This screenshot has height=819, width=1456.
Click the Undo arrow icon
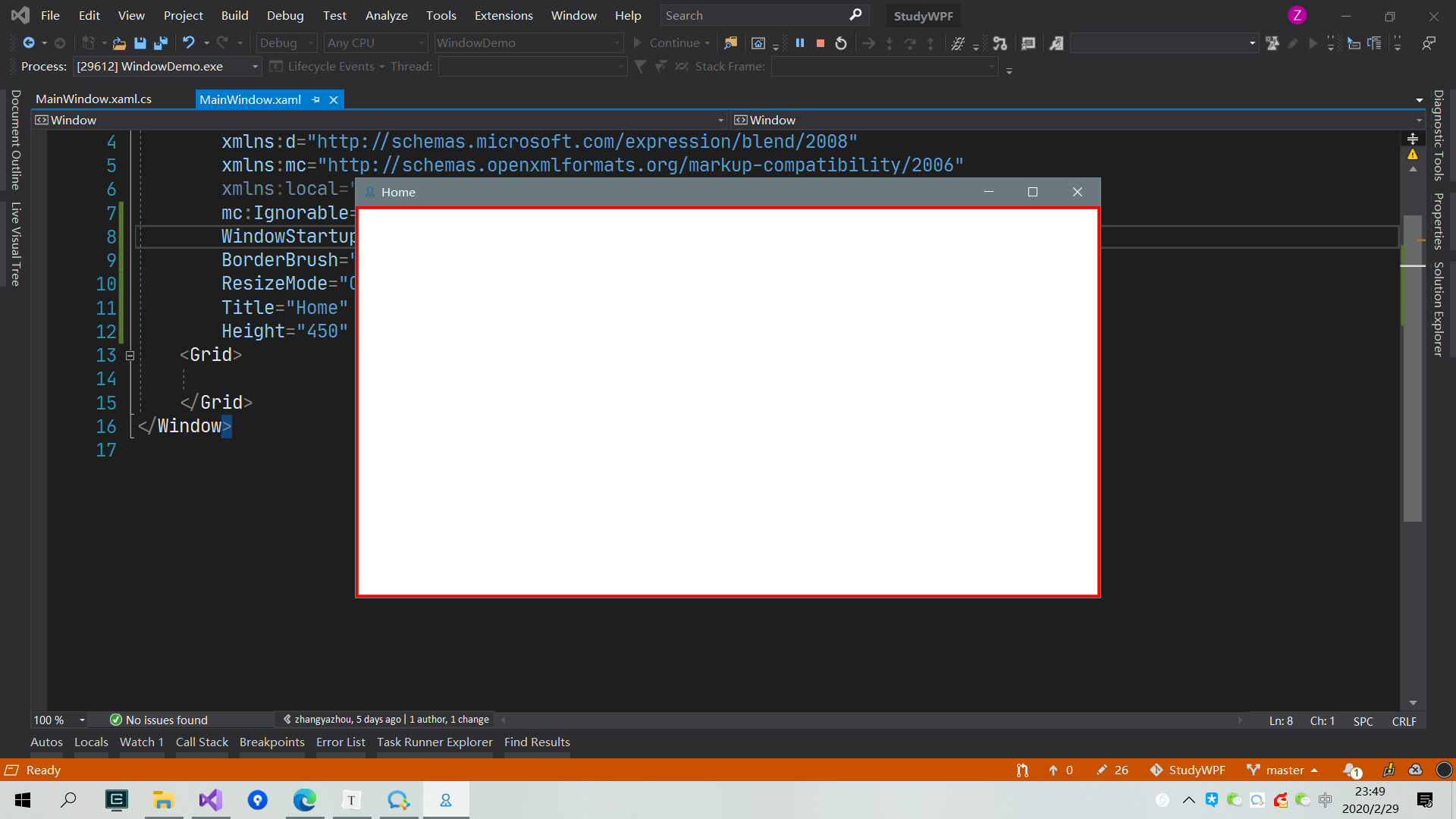pos(188,43)
